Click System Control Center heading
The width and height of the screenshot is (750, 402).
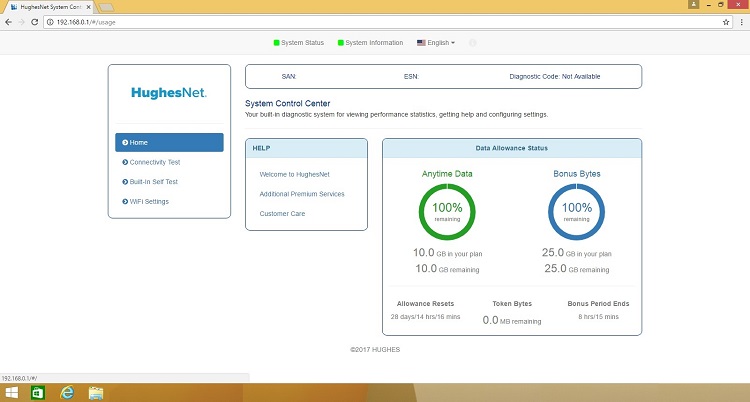[287, 103]
